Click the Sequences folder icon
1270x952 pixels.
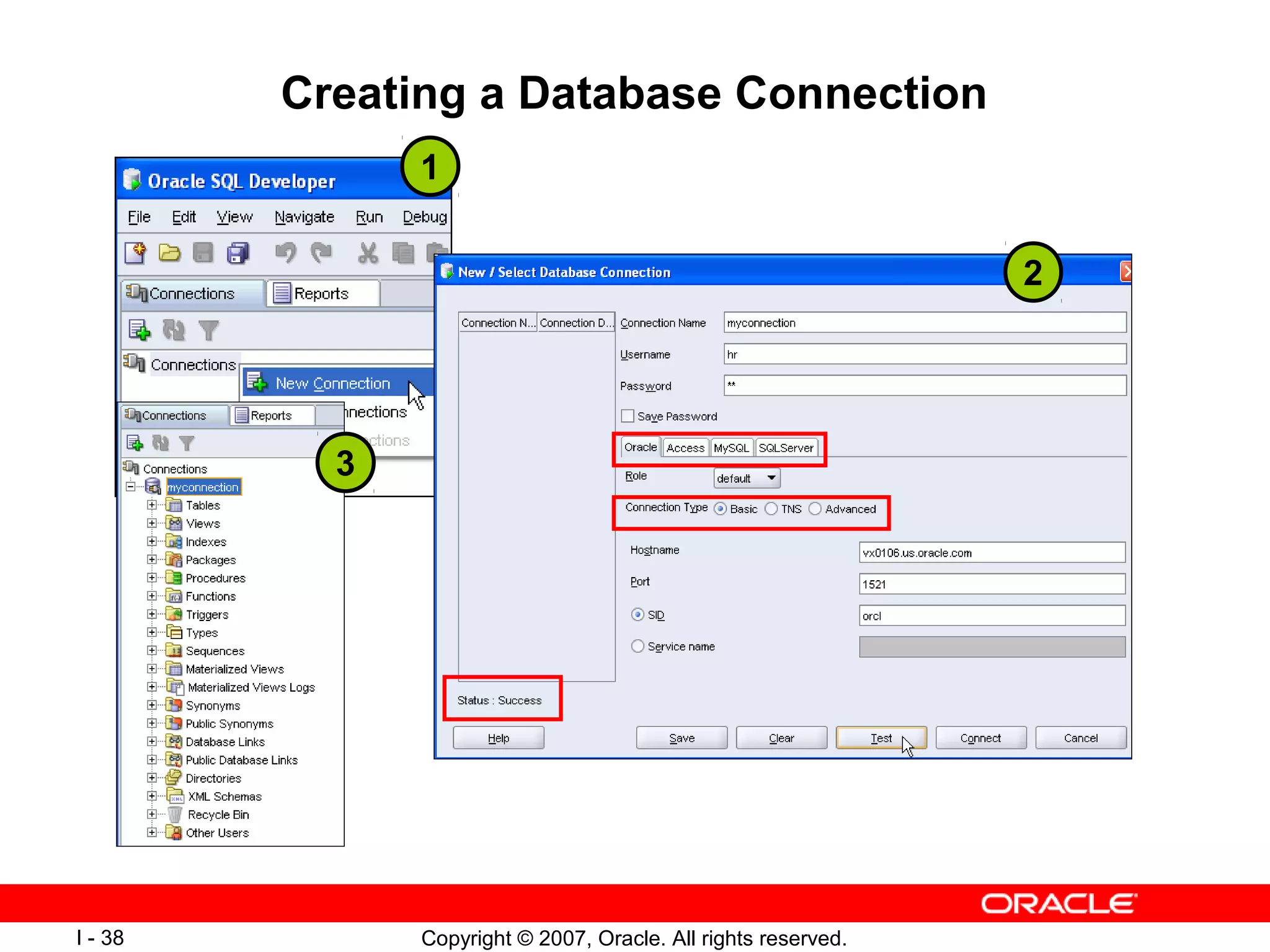[175, 651]
